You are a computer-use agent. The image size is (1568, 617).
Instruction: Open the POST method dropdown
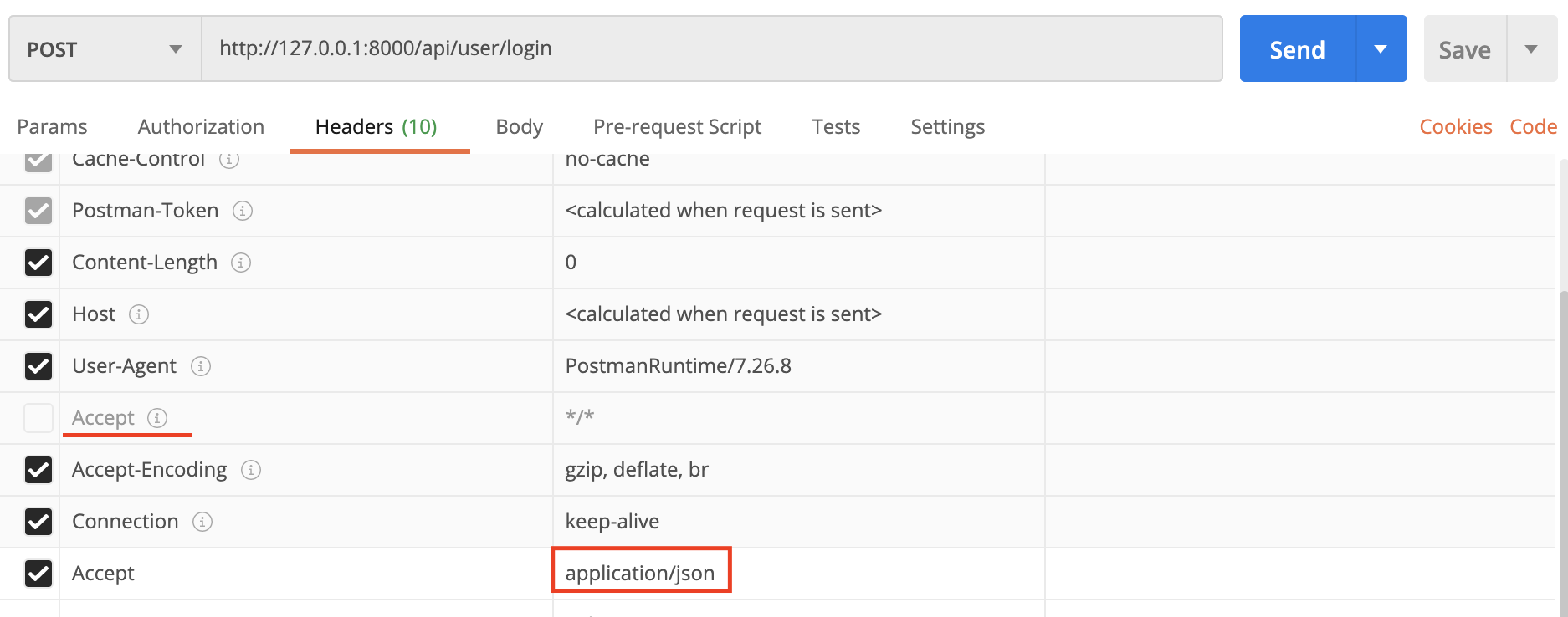pyautogui.click(x=105, y=49)
